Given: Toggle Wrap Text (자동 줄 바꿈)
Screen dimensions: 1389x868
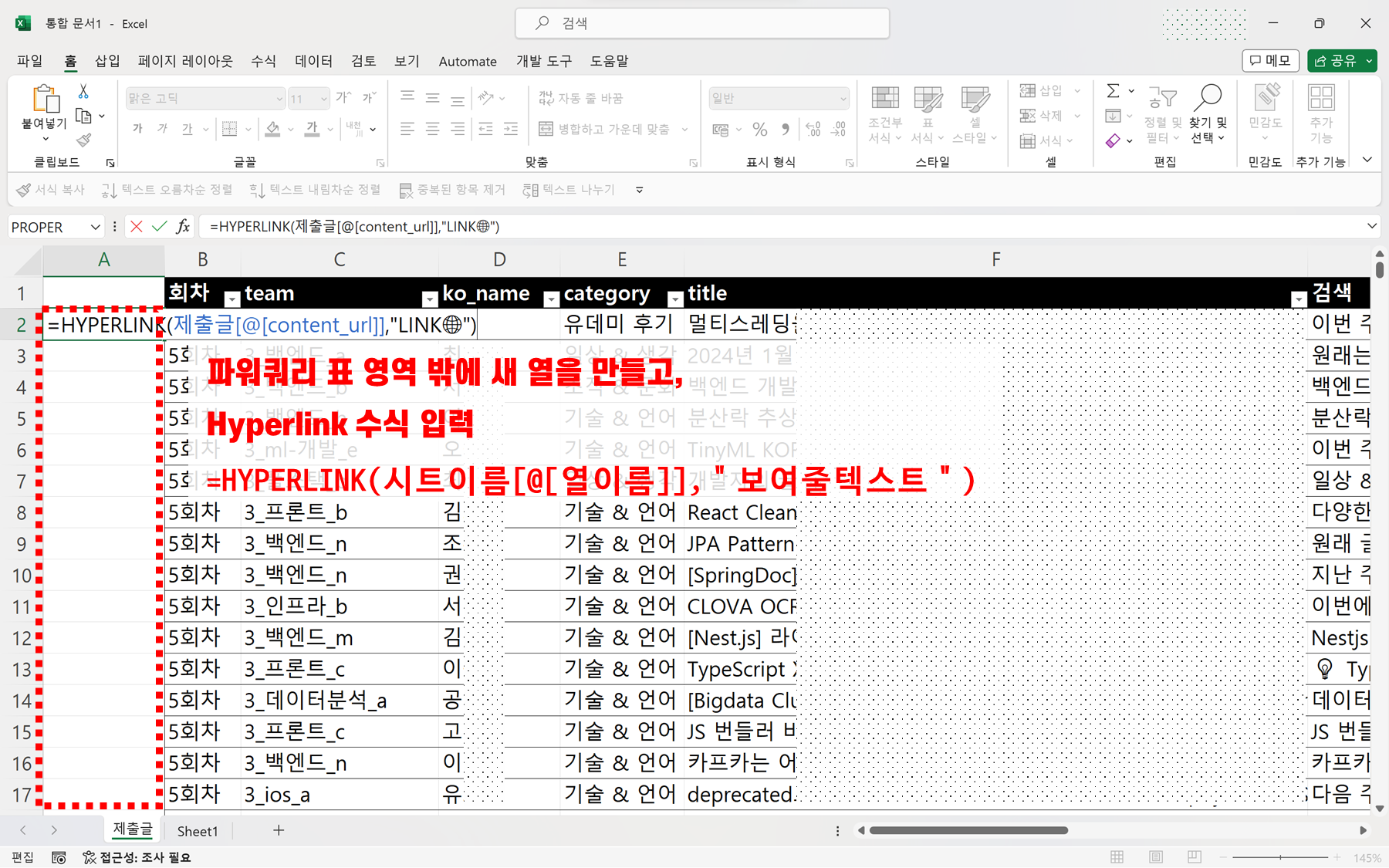Looking at the screenshot, I should tap(581, 98).
